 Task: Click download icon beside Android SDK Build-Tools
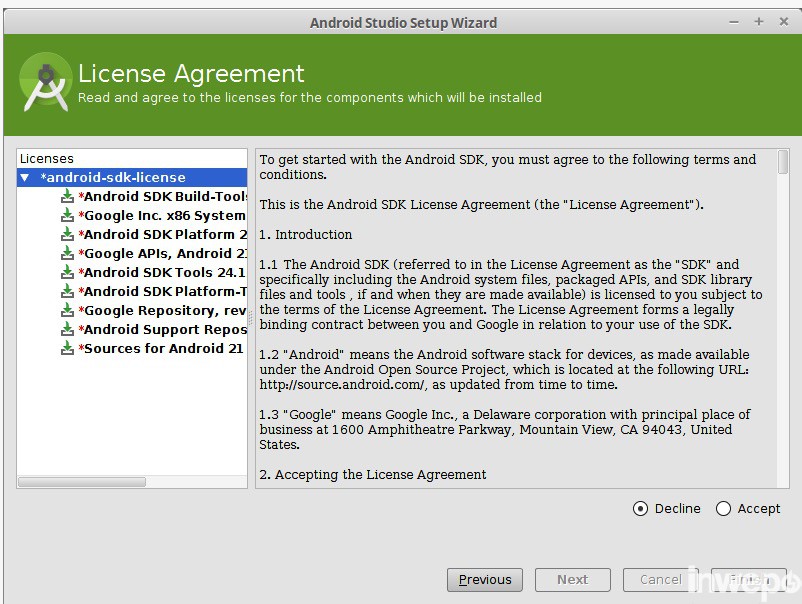(x=67, y=197)
